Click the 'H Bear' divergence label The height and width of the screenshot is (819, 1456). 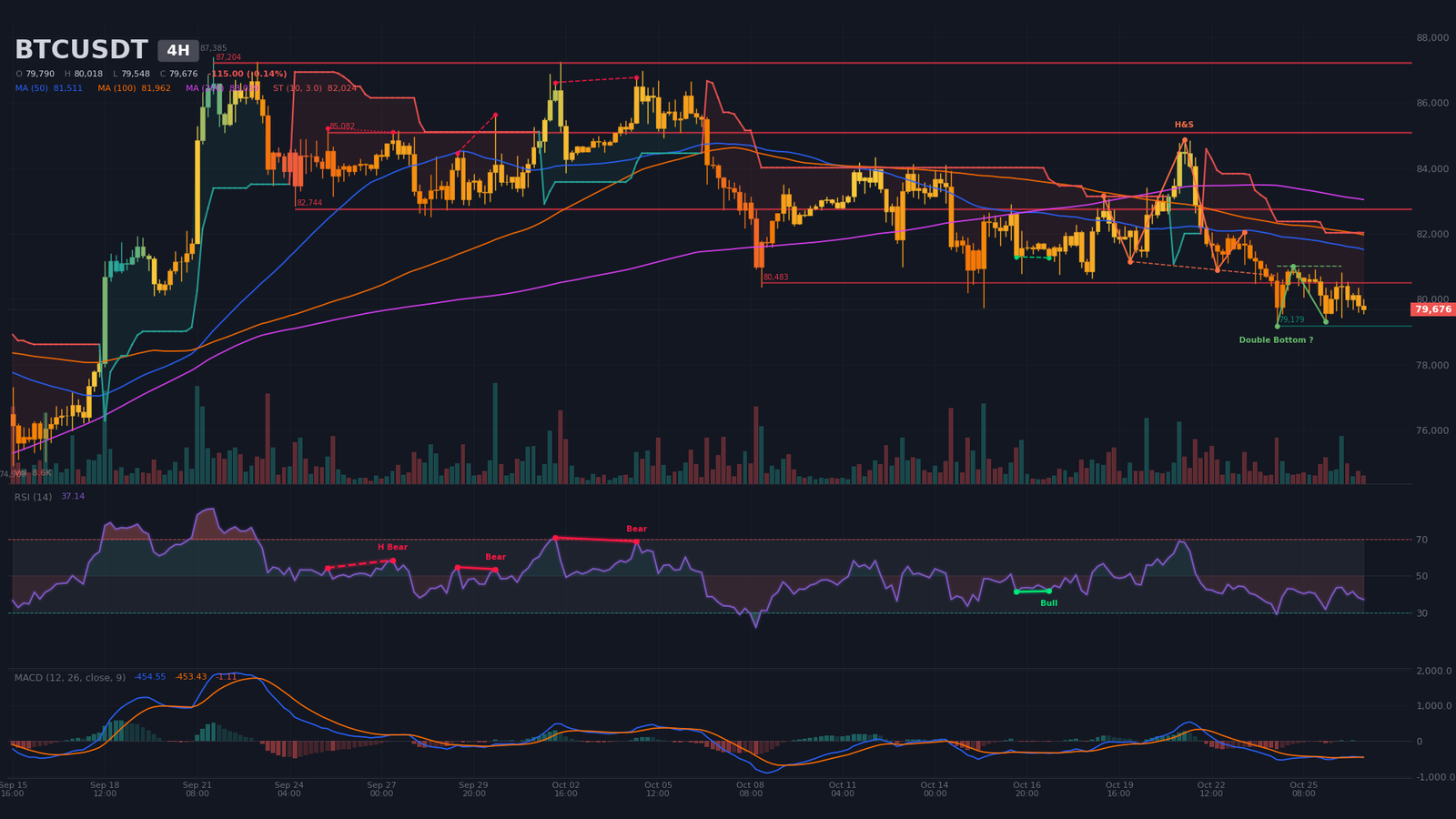pyautogui.click(x=392, y=547)
